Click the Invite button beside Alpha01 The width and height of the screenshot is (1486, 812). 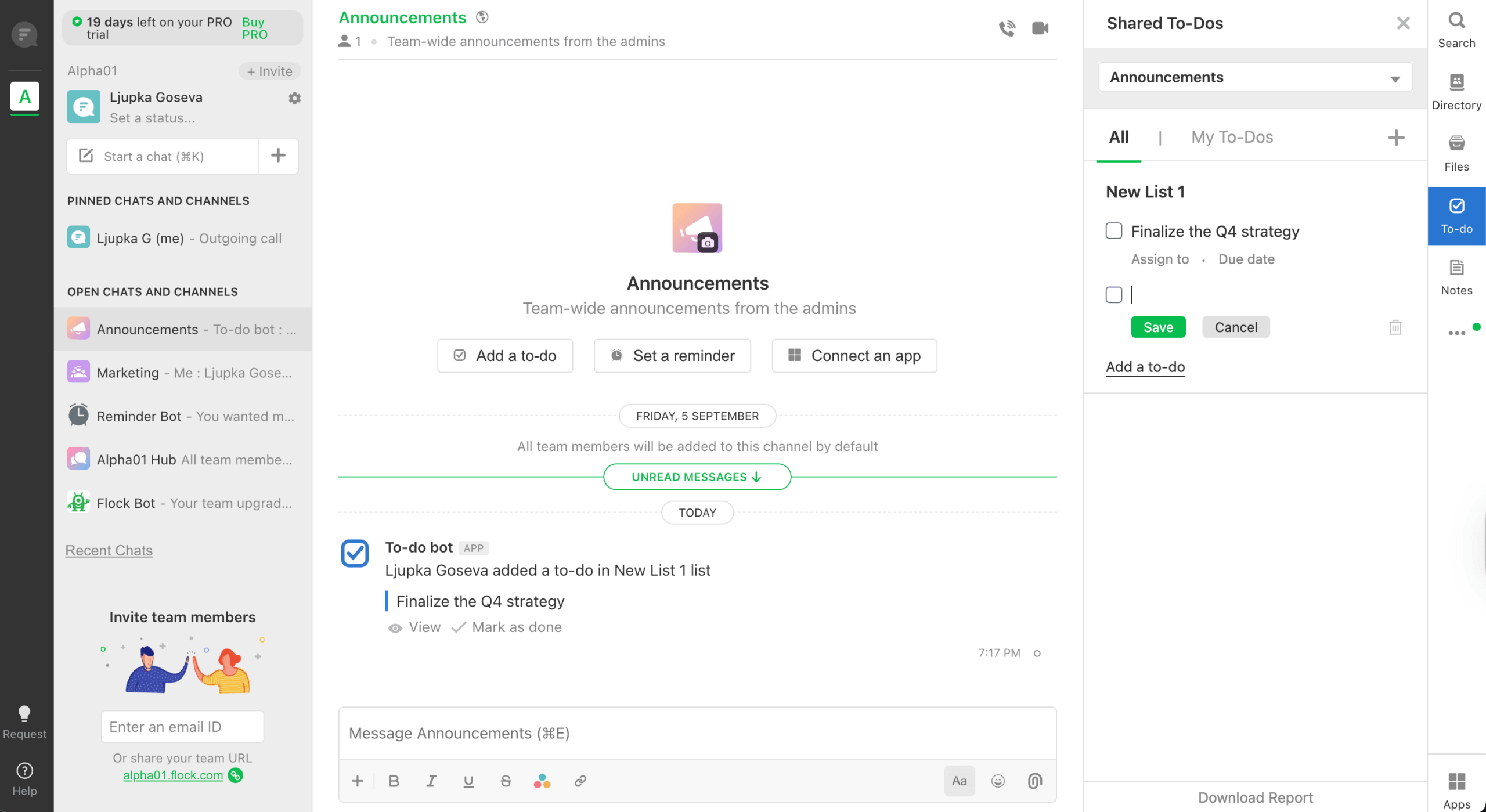click(270, 71)
